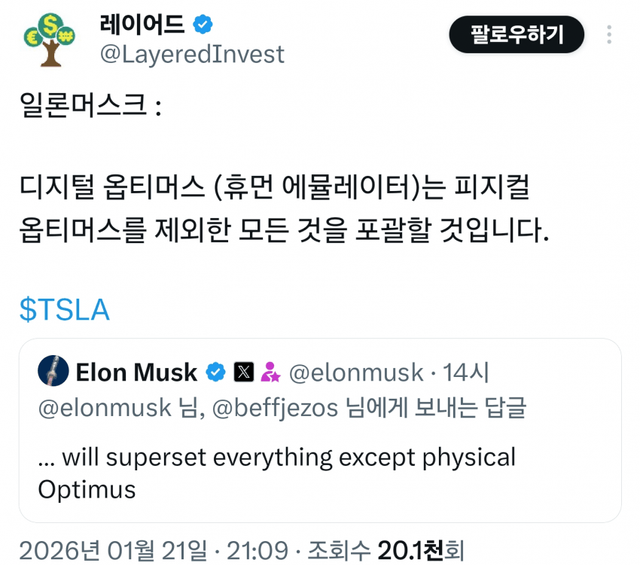Click the 레이어드 money tree profile avatar
Screen dimensions: 640x565
49,39
